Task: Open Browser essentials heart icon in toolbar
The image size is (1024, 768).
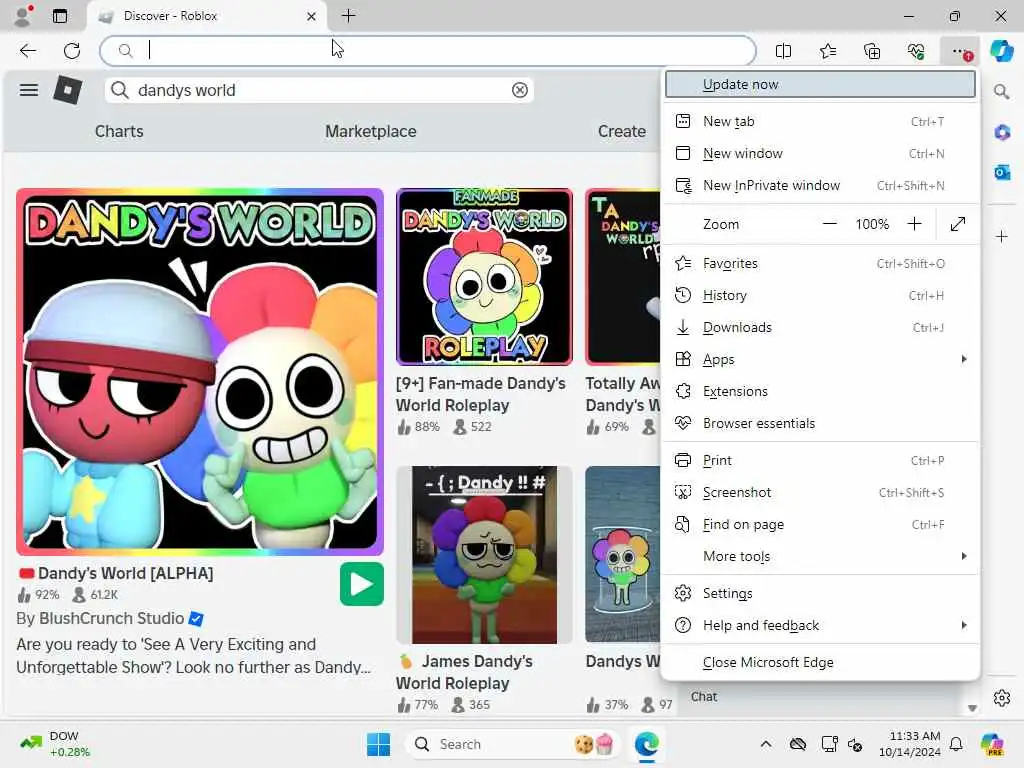Action: click(916, 51)
